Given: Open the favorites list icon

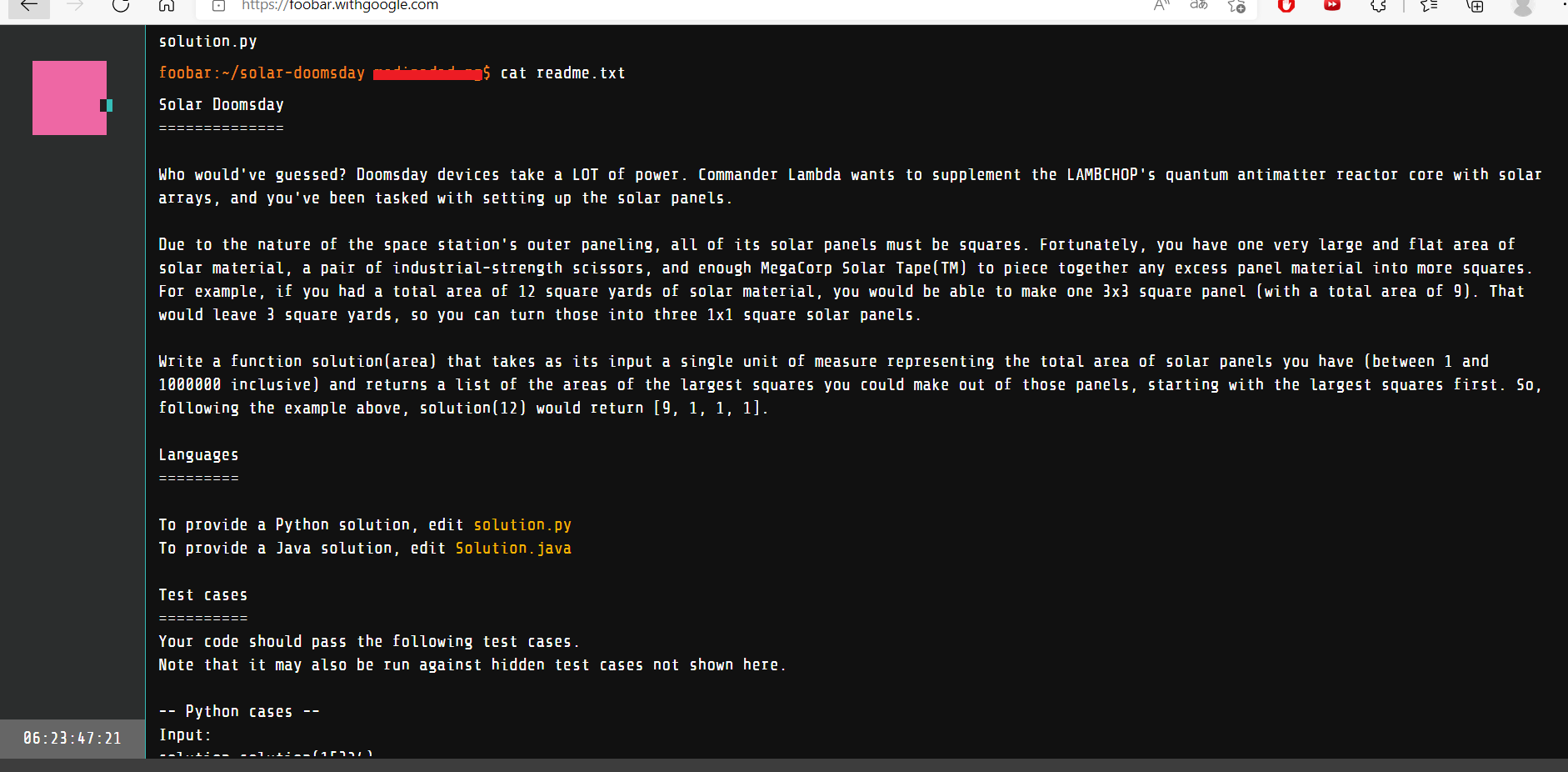Looking at the screenshot, I should pos(1429,6).
